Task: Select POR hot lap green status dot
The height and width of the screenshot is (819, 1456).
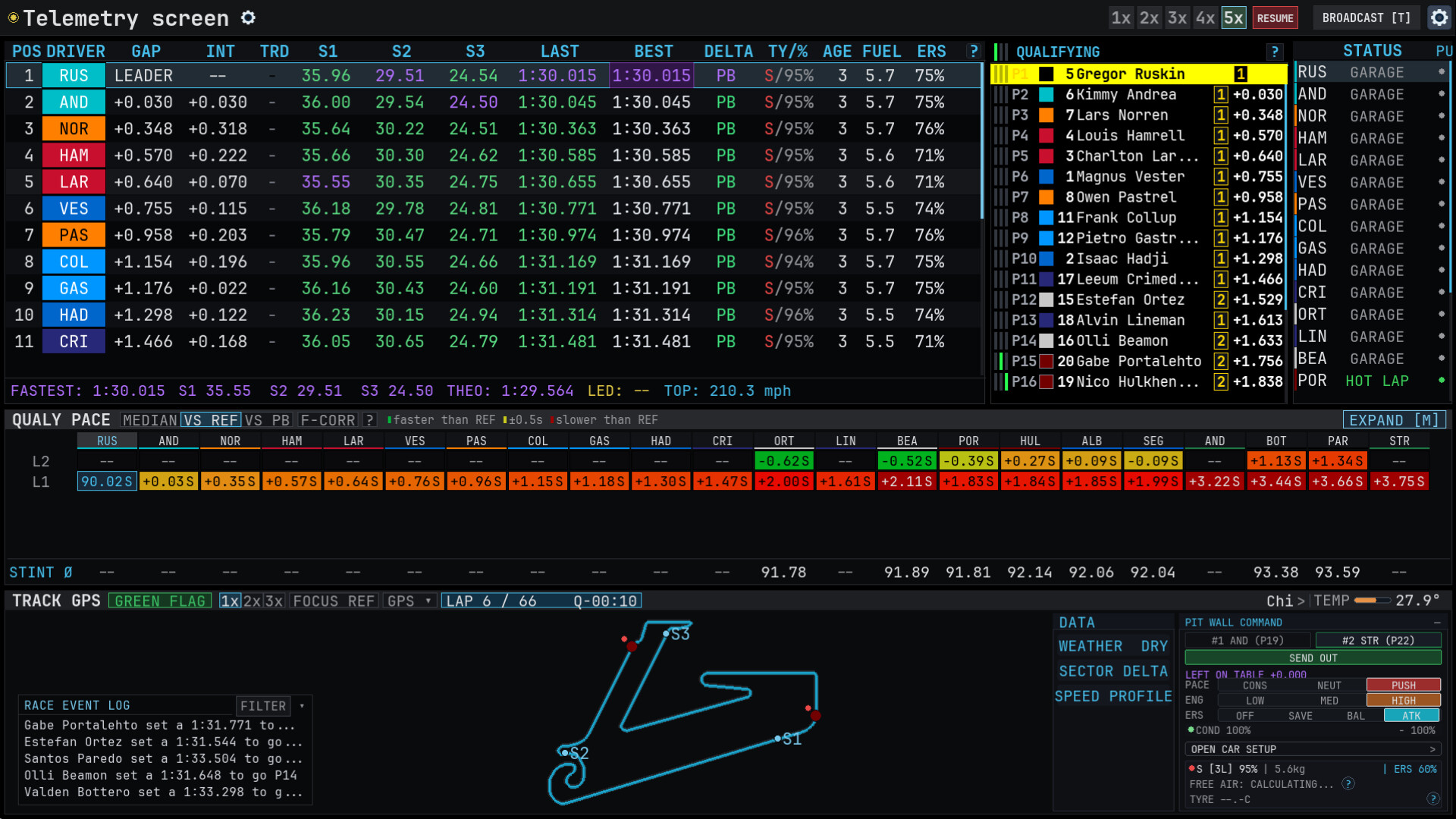Action: (1441, 380)
